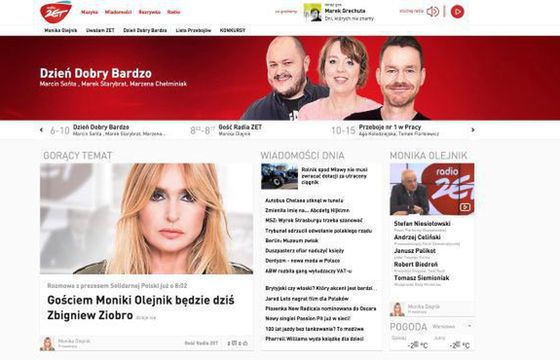Open Tomasz Siemoniak interview link
Viewport: 560px width, 360px height.
(421, 278)
